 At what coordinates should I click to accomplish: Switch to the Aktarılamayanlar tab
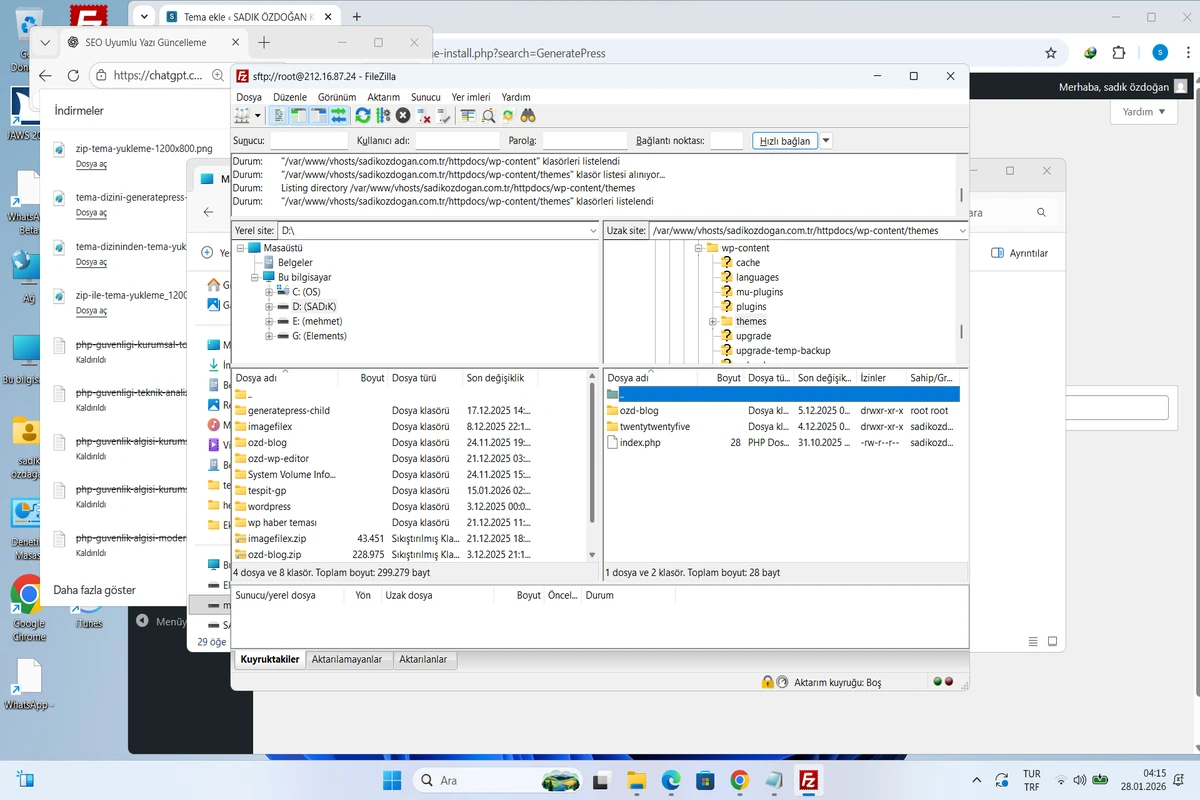click(x=347, y=660)
